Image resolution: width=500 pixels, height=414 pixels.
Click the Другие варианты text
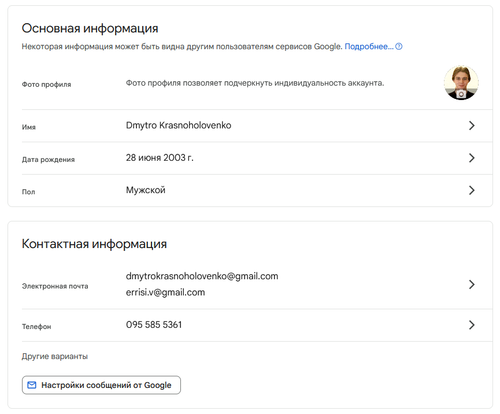[x=55, y=356]
